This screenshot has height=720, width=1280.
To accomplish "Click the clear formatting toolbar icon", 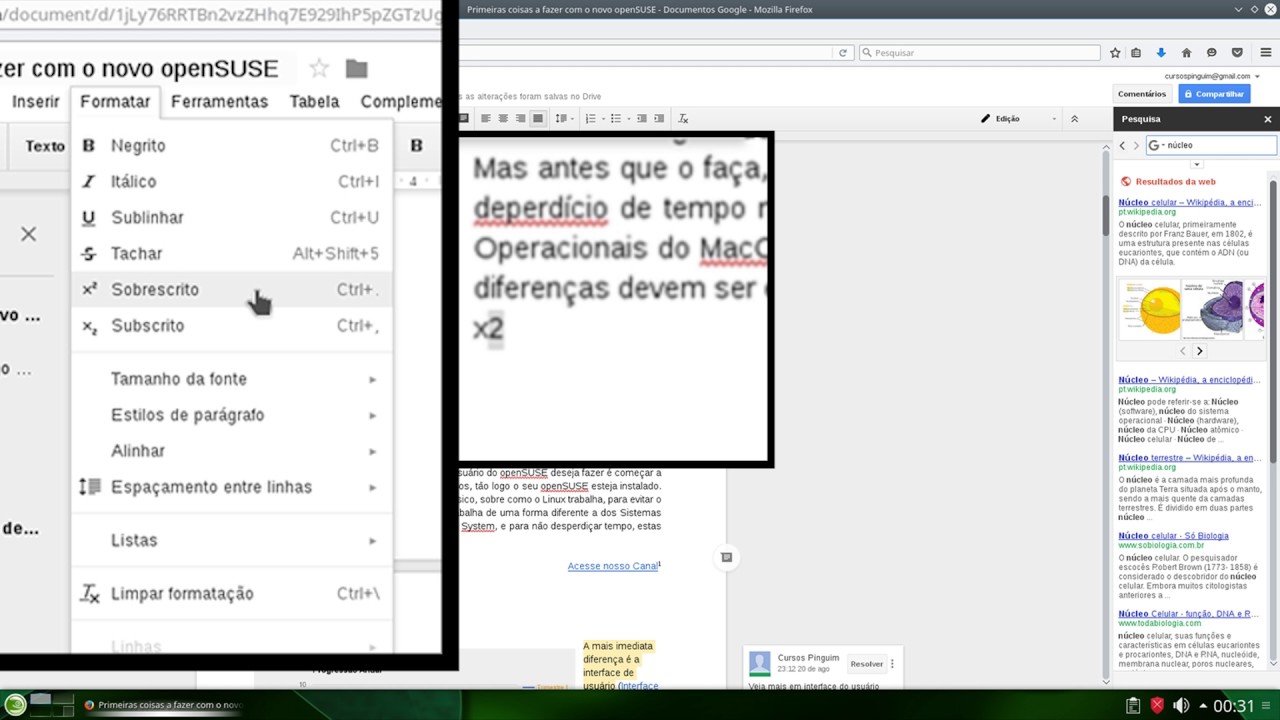I will click(683, 118).
